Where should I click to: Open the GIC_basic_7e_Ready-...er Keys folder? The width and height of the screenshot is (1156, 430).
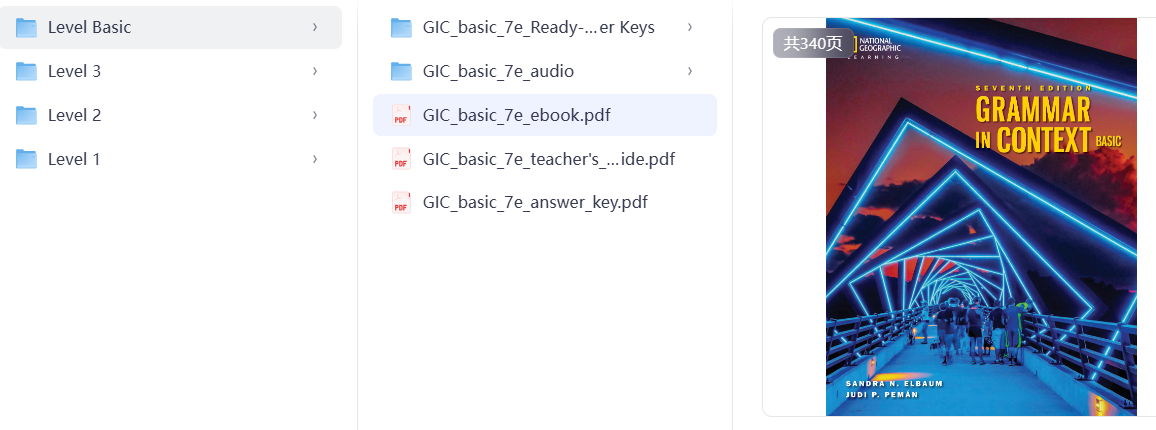coord(538,27)
